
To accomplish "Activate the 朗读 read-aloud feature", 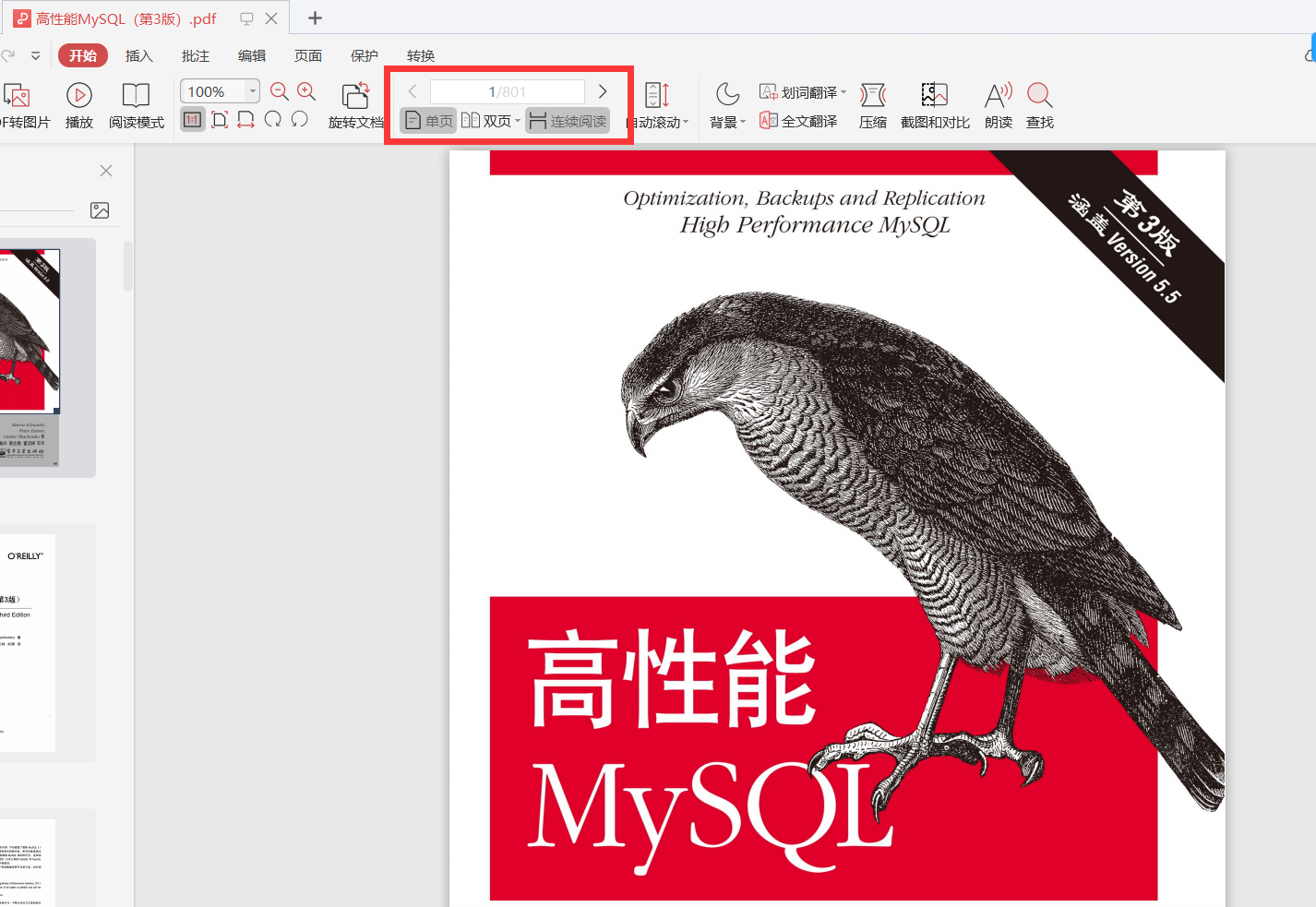I will coord(998,103).
